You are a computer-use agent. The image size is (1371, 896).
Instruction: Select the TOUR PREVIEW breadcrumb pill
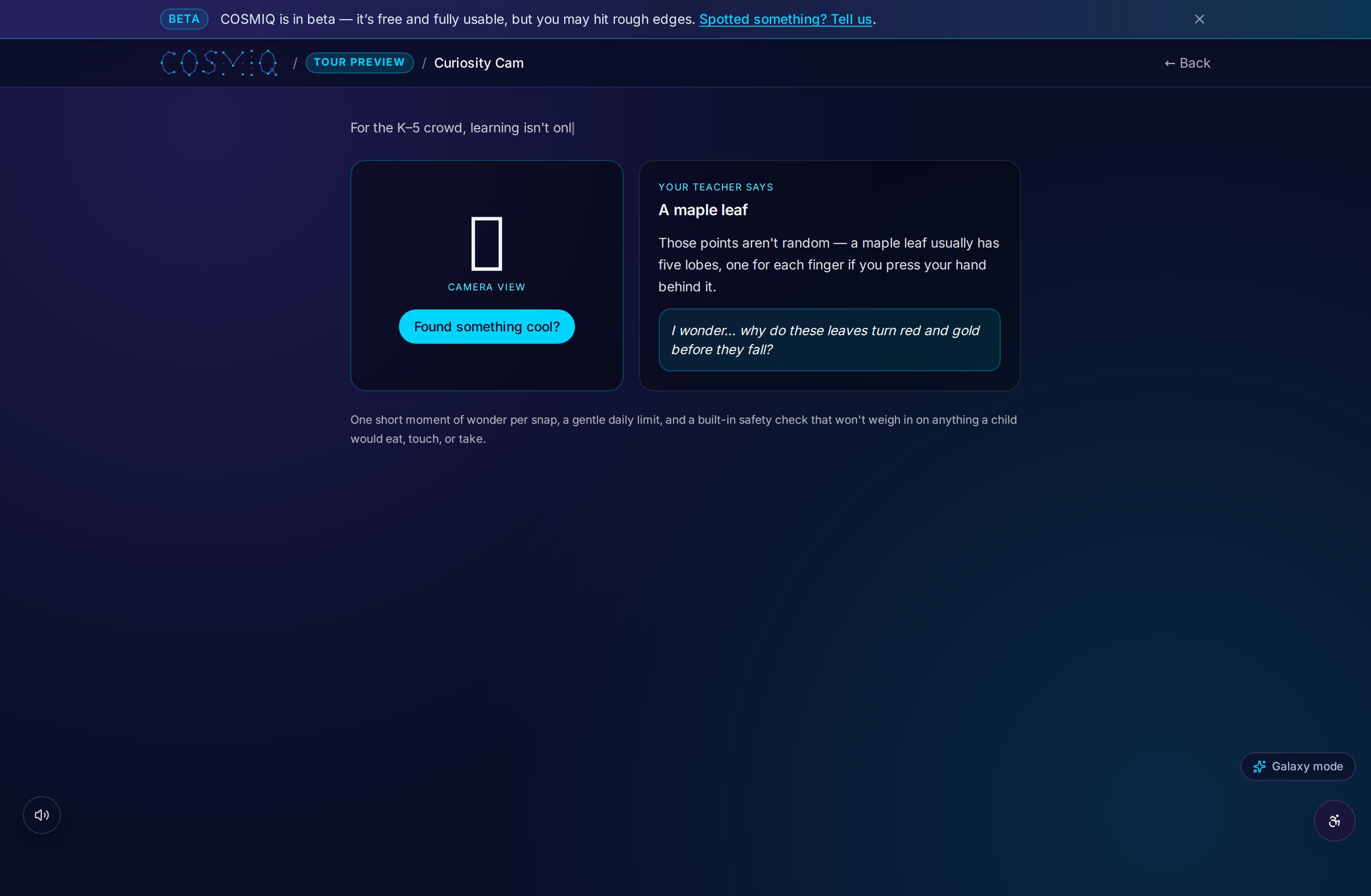click(359, 62)
